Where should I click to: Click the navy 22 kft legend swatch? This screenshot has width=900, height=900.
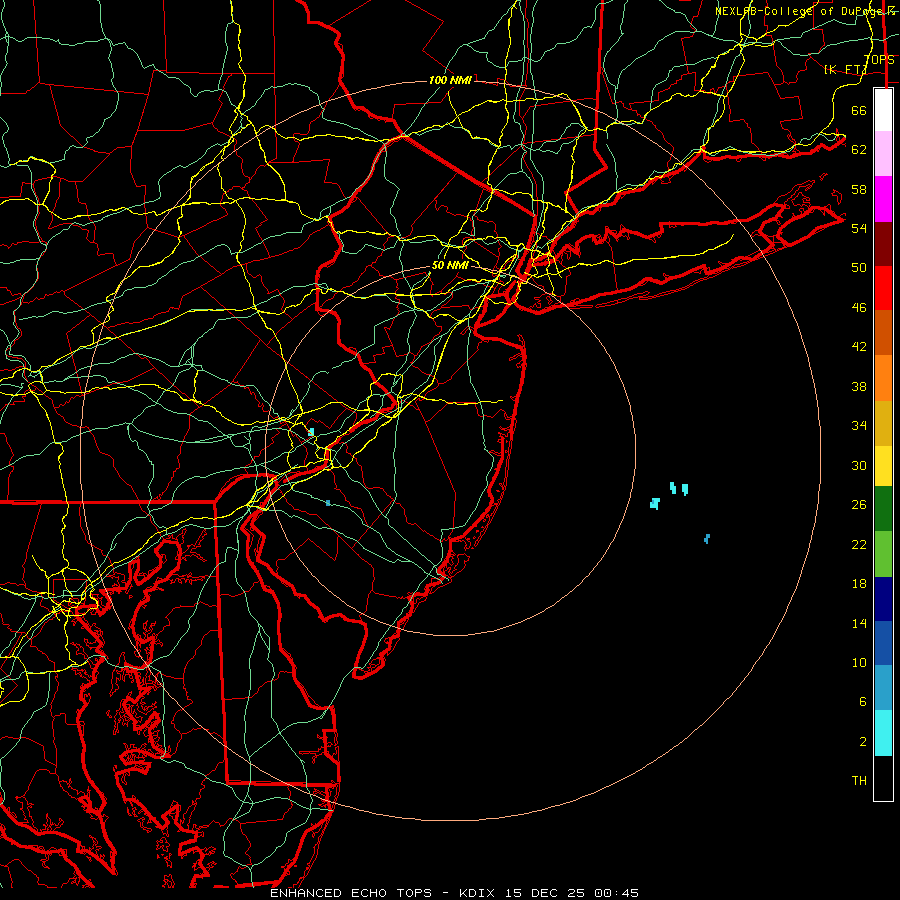coord(883,599)
